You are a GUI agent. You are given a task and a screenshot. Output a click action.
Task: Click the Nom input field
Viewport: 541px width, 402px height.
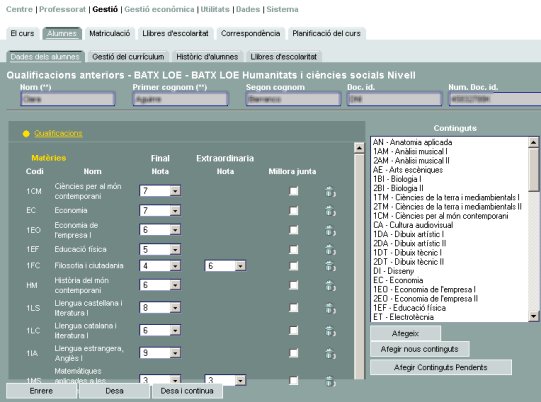pyautogui.click(x=68, y=99)
